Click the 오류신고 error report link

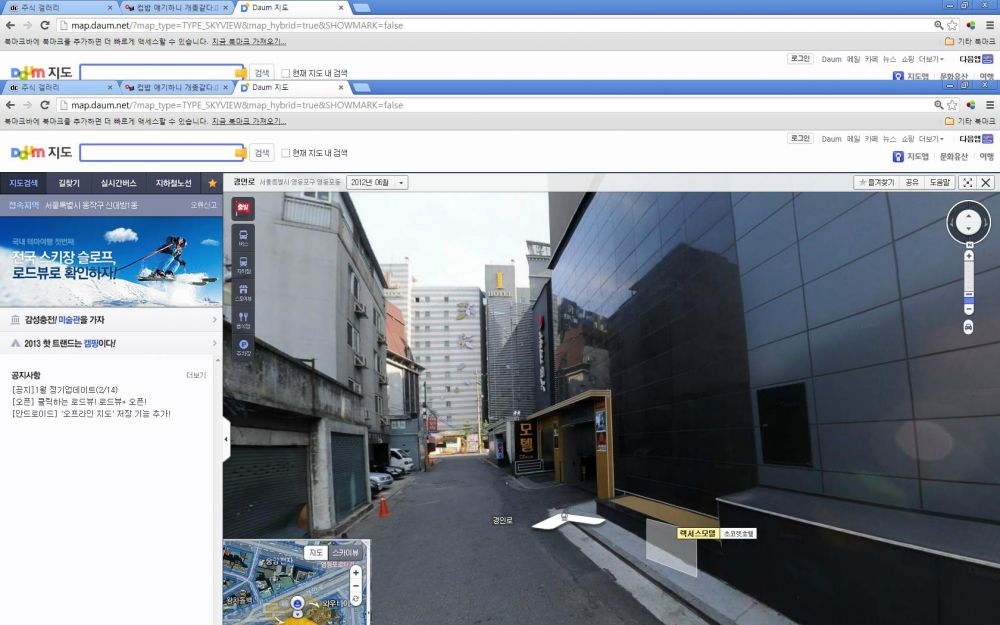coord(203,205)
